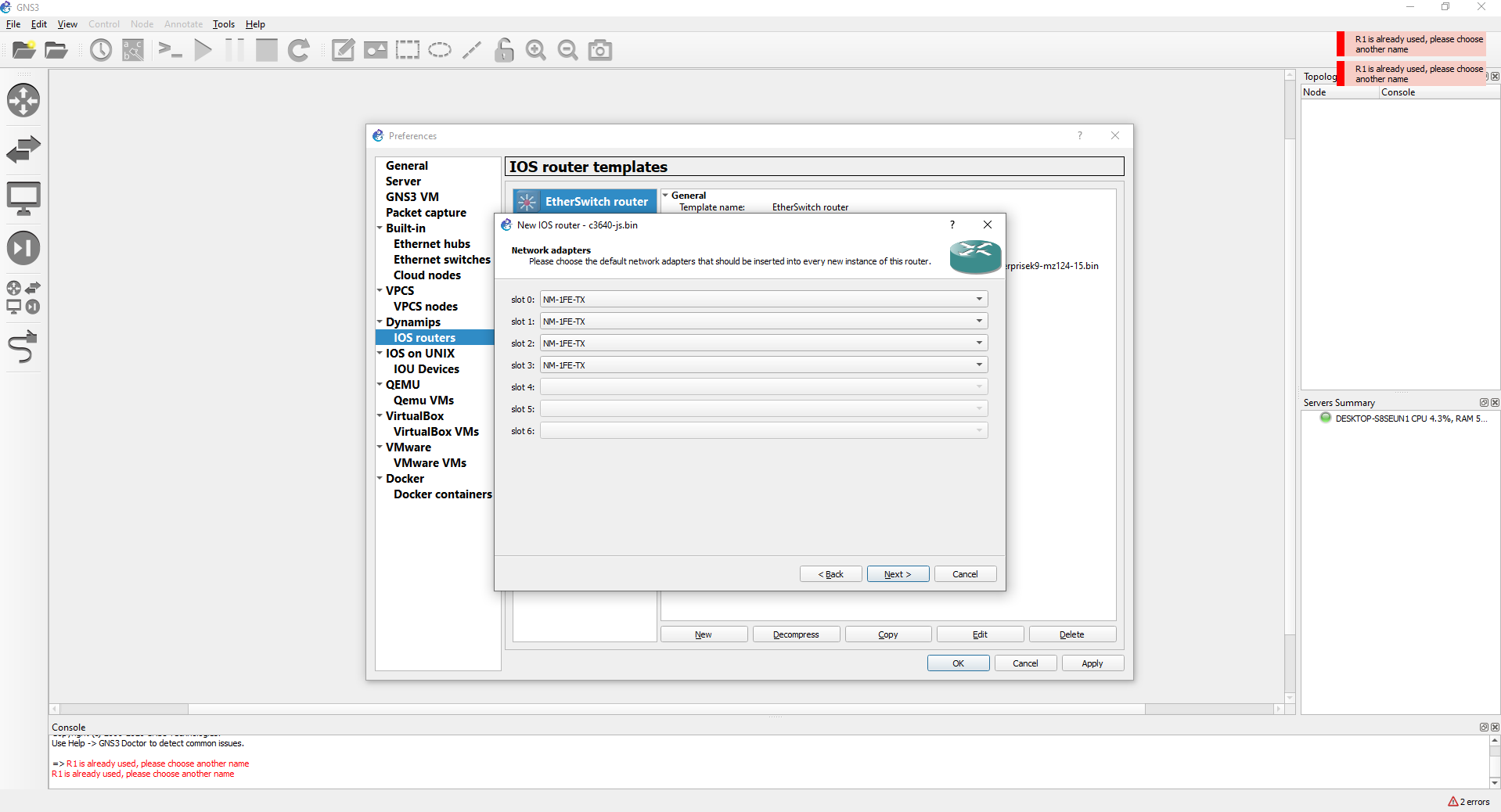Image resolution: width=1501 pixels, height=812 pixels.
Task: Click the Next button in the wizard
Action: pos(897,573)
